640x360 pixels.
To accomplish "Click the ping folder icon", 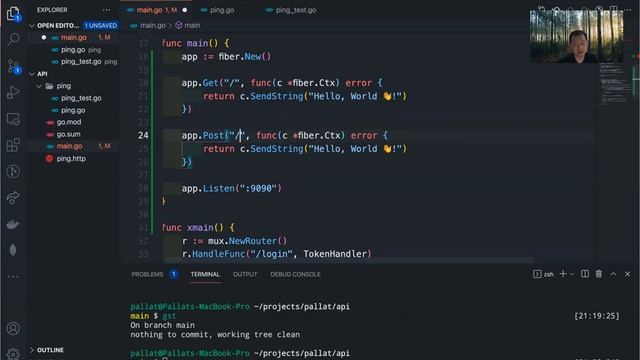I will coord(49,86).
